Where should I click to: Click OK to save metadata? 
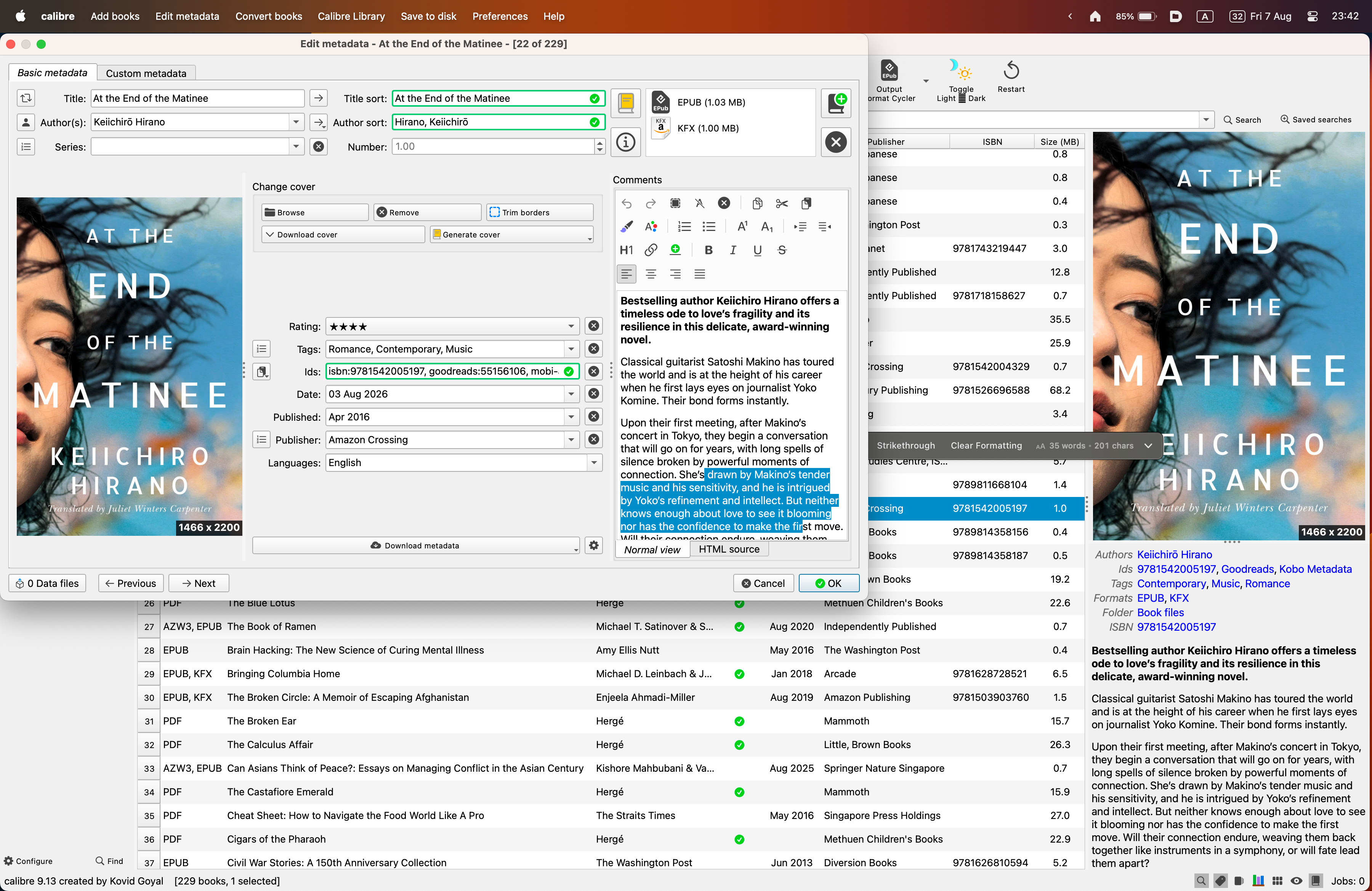point(829,583)
